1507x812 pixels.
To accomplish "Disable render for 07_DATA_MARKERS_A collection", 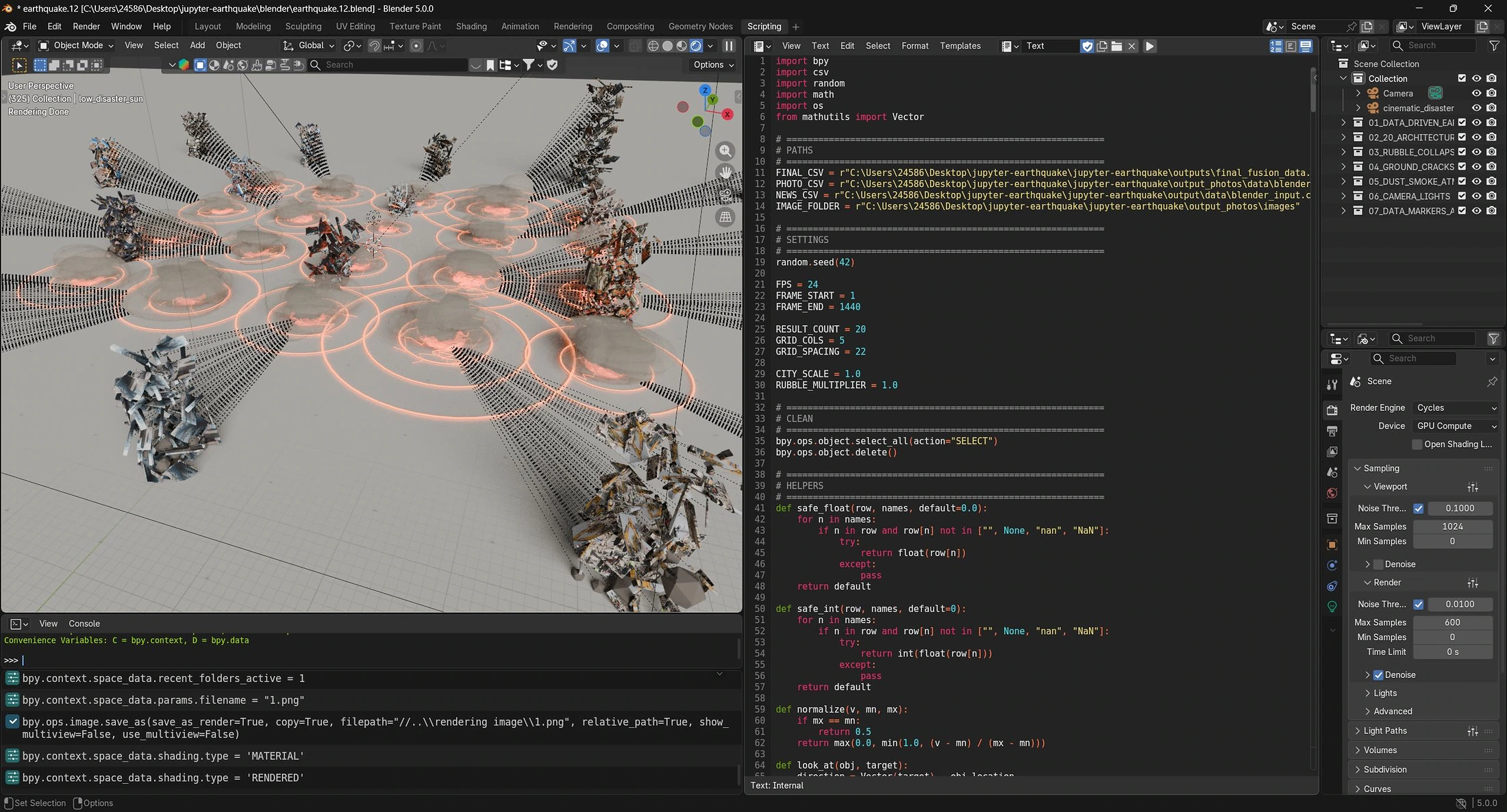I will tap(1491, 211).
